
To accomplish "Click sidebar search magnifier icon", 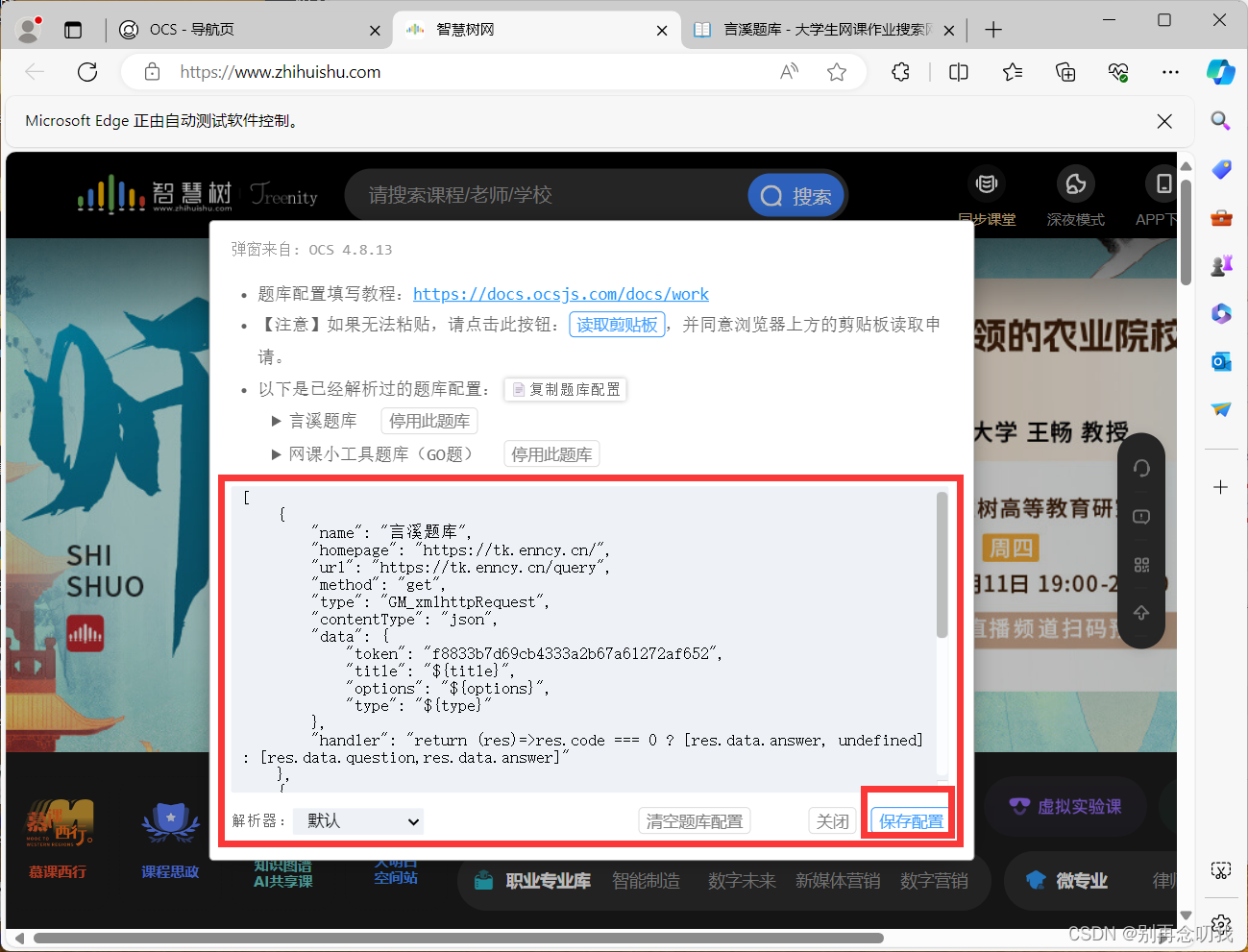I will (1221, 120).
